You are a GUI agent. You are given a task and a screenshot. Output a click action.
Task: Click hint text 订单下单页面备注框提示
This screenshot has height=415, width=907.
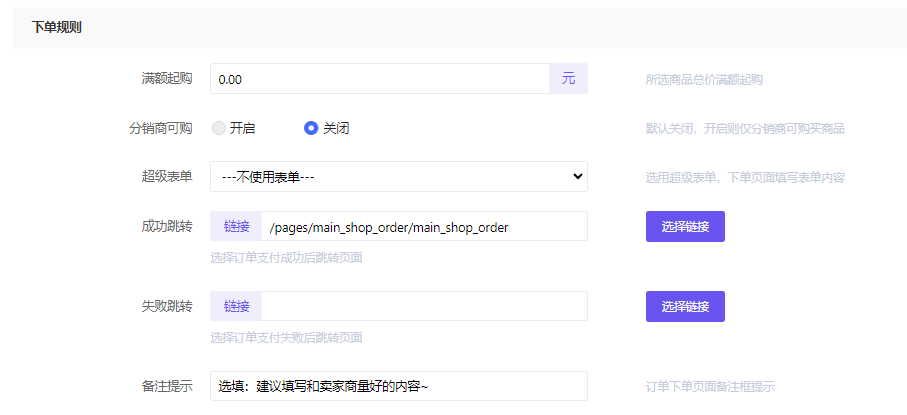tap(710, 387)
